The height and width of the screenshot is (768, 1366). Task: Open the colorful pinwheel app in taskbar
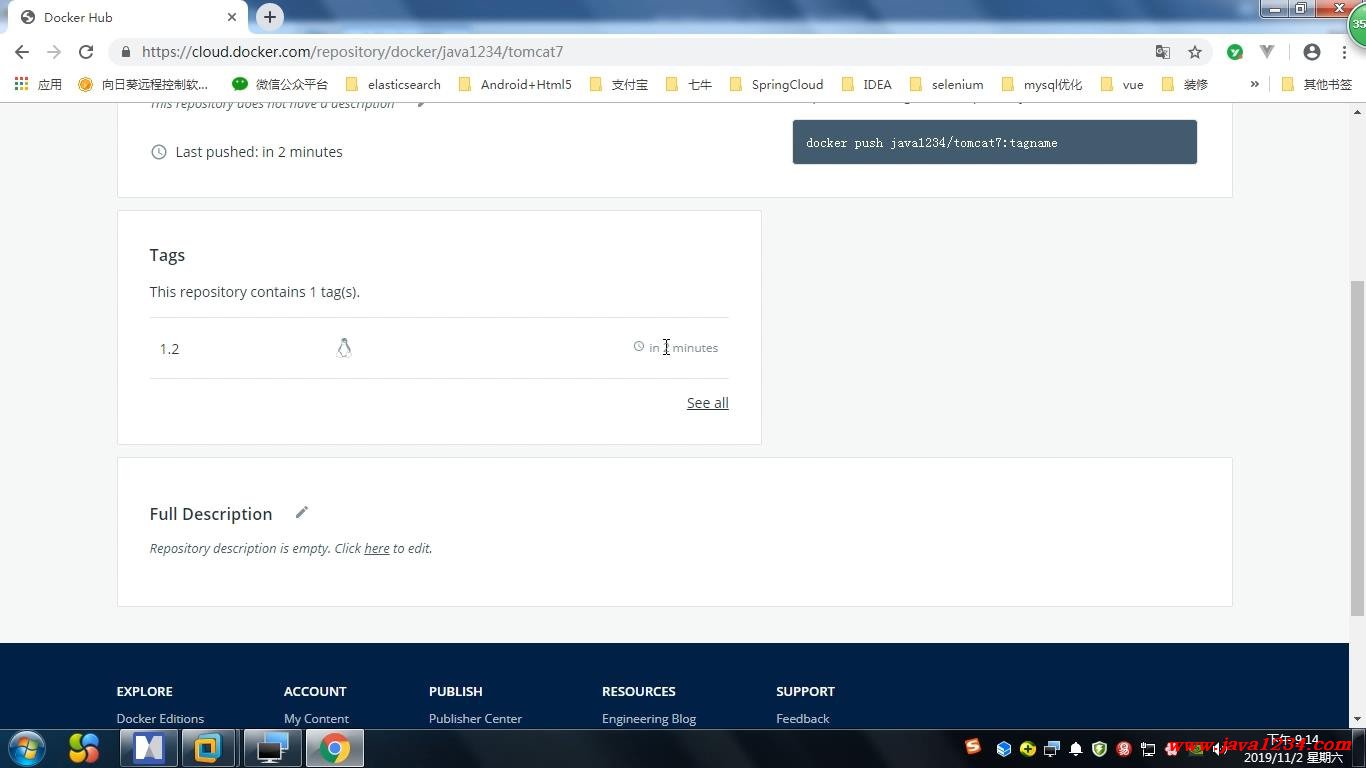pyautogui.click(x=84, y=748)
